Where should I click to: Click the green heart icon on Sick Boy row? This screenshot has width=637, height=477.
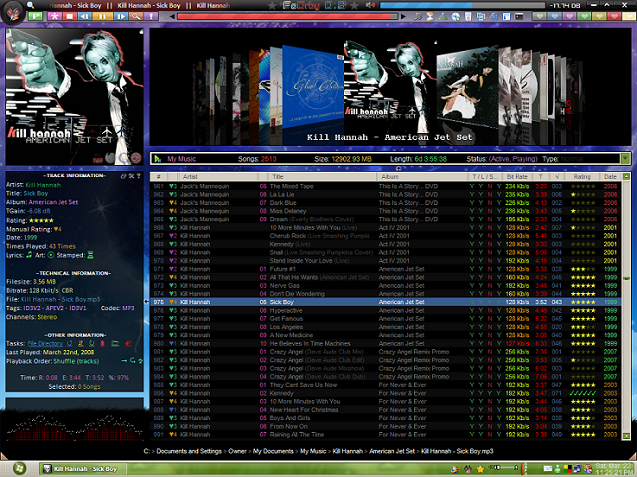click(x=173, y=301)
